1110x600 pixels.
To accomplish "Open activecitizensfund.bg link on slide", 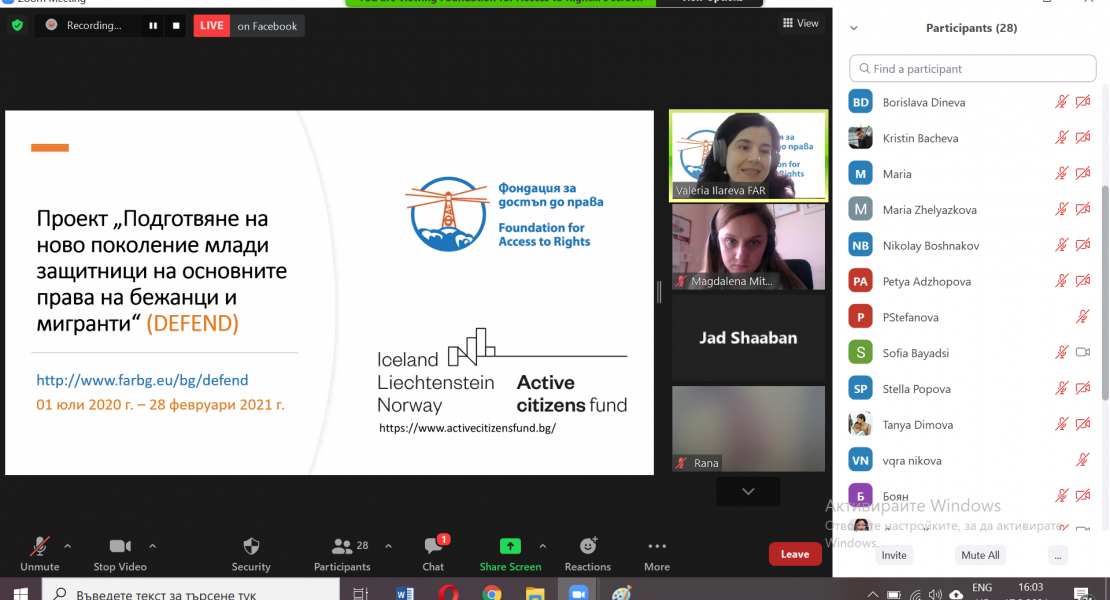I will coord(467,428).
